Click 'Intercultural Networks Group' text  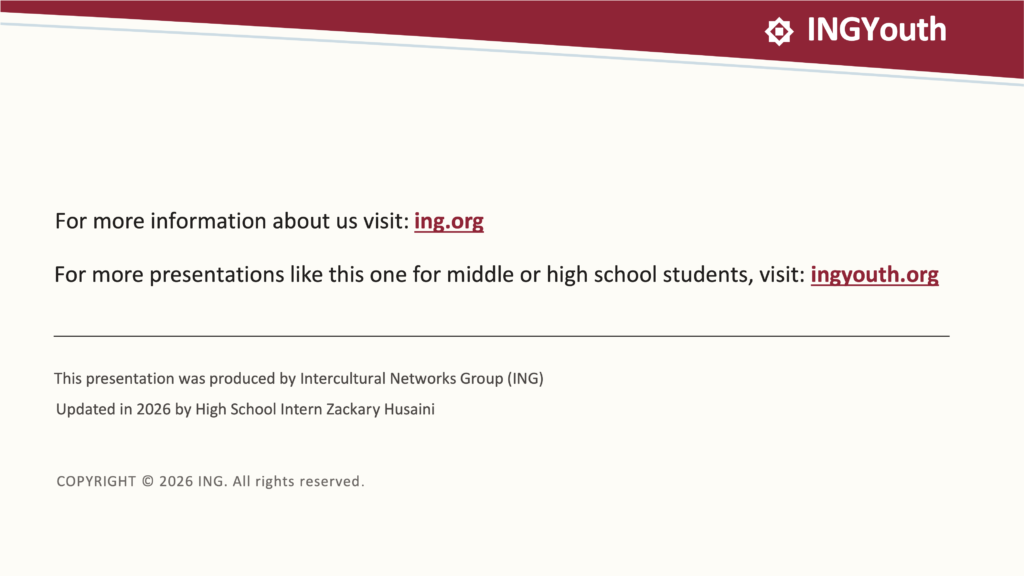tap(401, 379)
